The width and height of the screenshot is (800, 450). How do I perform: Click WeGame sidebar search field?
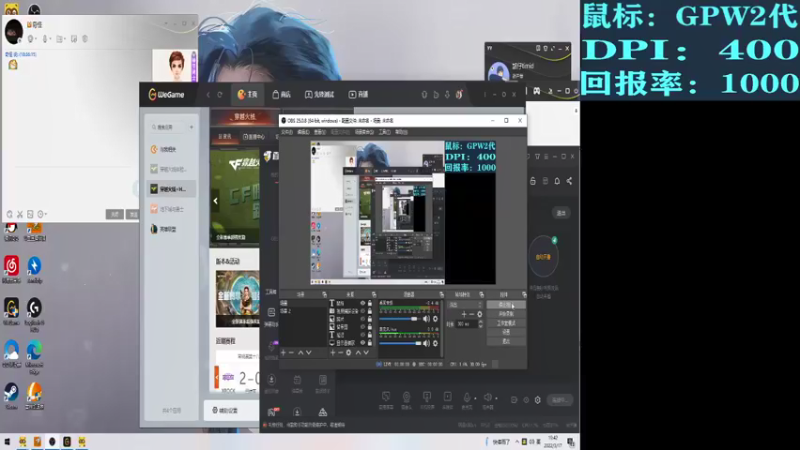click(168, 127)
